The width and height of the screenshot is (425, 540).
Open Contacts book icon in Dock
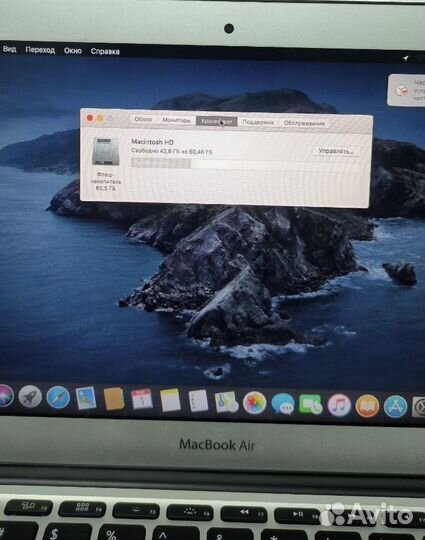(x=114, y=399)
